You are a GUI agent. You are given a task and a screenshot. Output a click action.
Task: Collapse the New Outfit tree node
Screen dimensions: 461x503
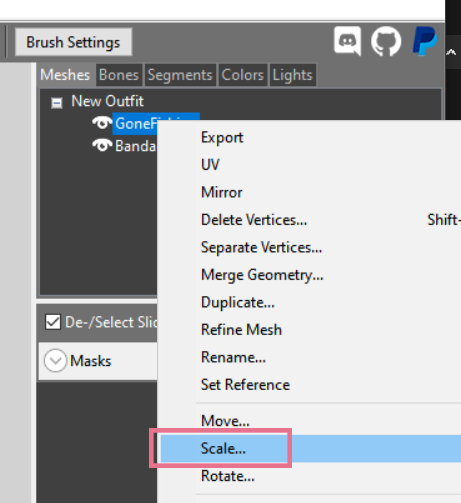pos(56,103)
